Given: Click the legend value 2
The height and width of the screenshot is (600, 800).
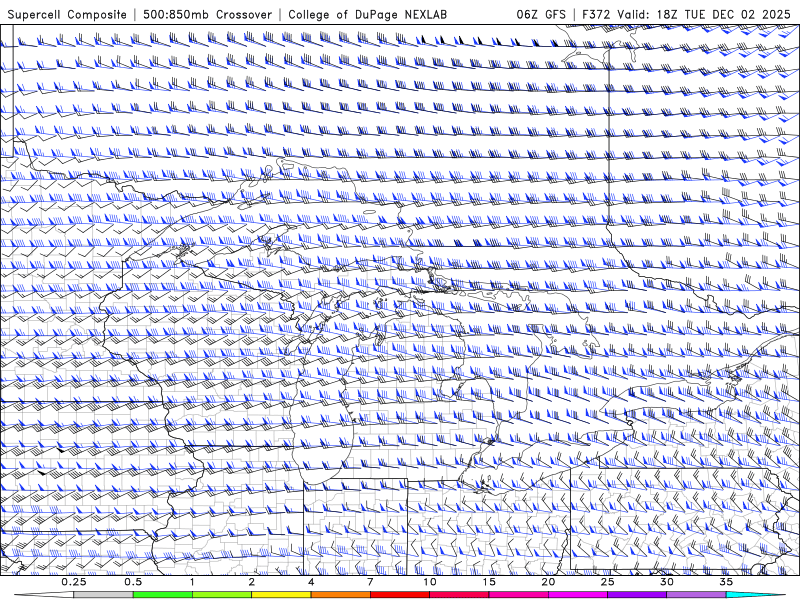Looking at the screenshot, I should pos(252,582).
